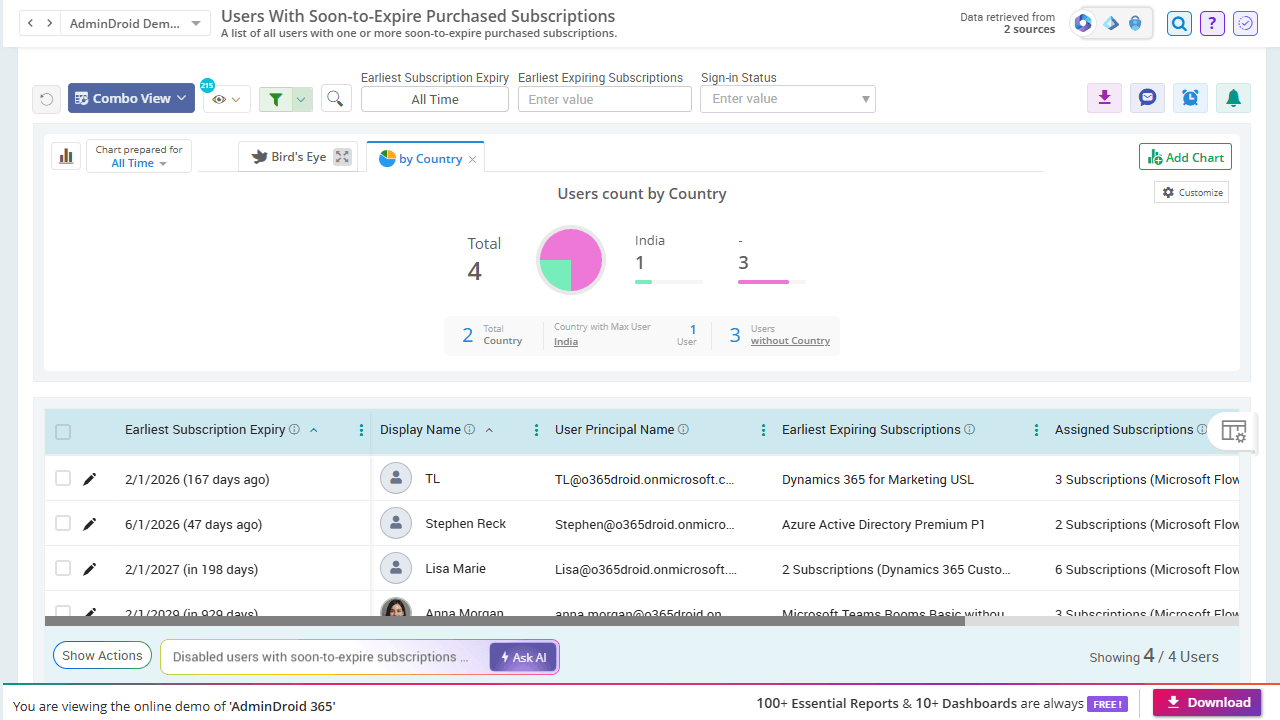Open the search magnifier beside the filter

coord(336,99)
